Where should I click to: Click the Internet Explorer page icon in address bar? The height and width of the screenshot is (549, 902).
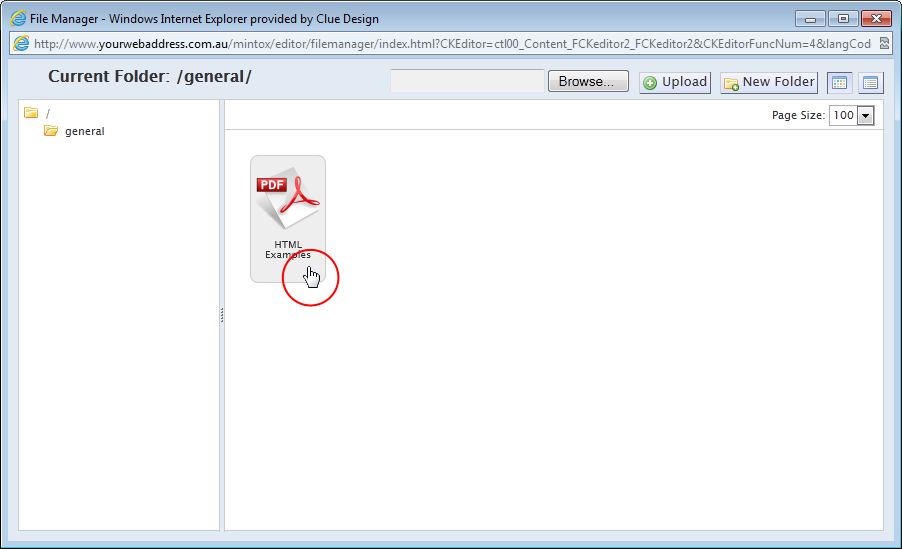click(x=21, y=43)
